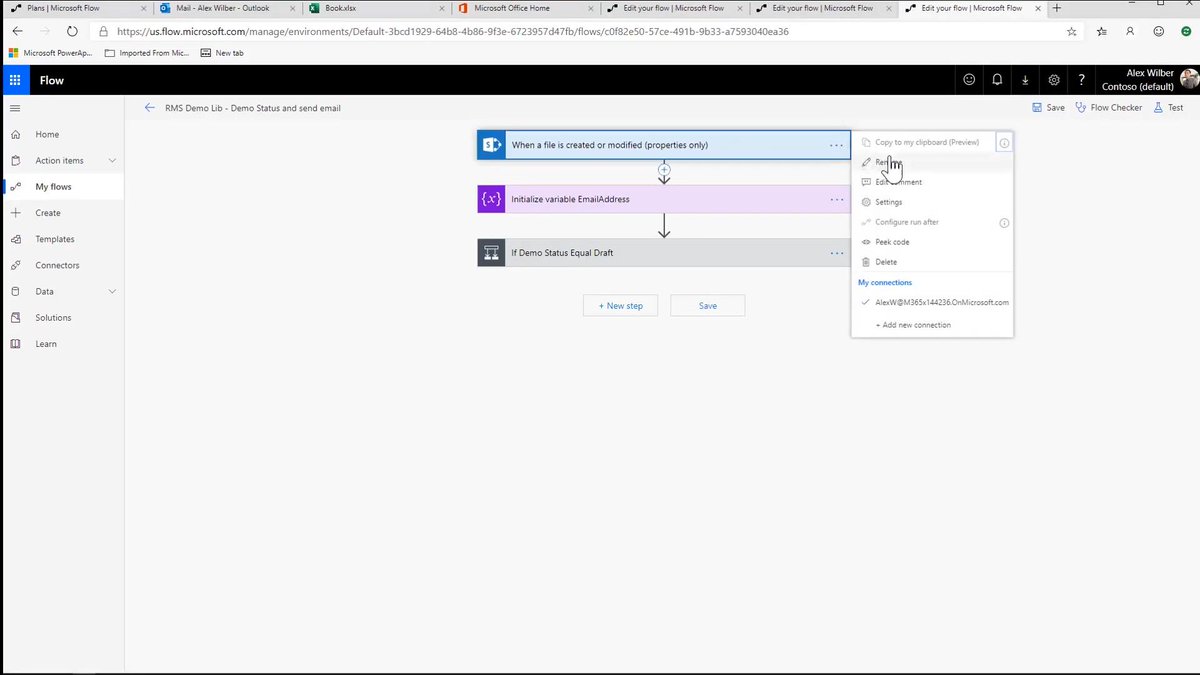Click the Templates icon in sidebar

(x=15, y=239)
